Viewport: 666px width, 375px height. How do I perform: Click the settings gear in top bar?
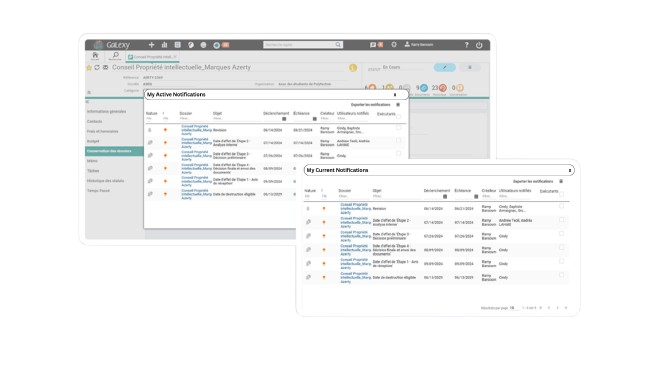coord(394,44)
